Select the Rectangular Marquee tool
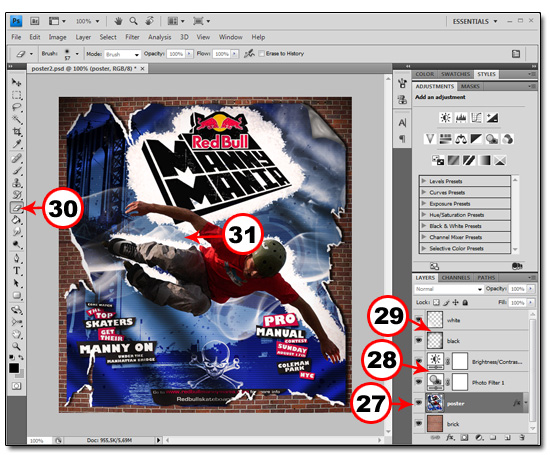The height and width of the screenshot is (455, 550). click(x=16, y=95)
